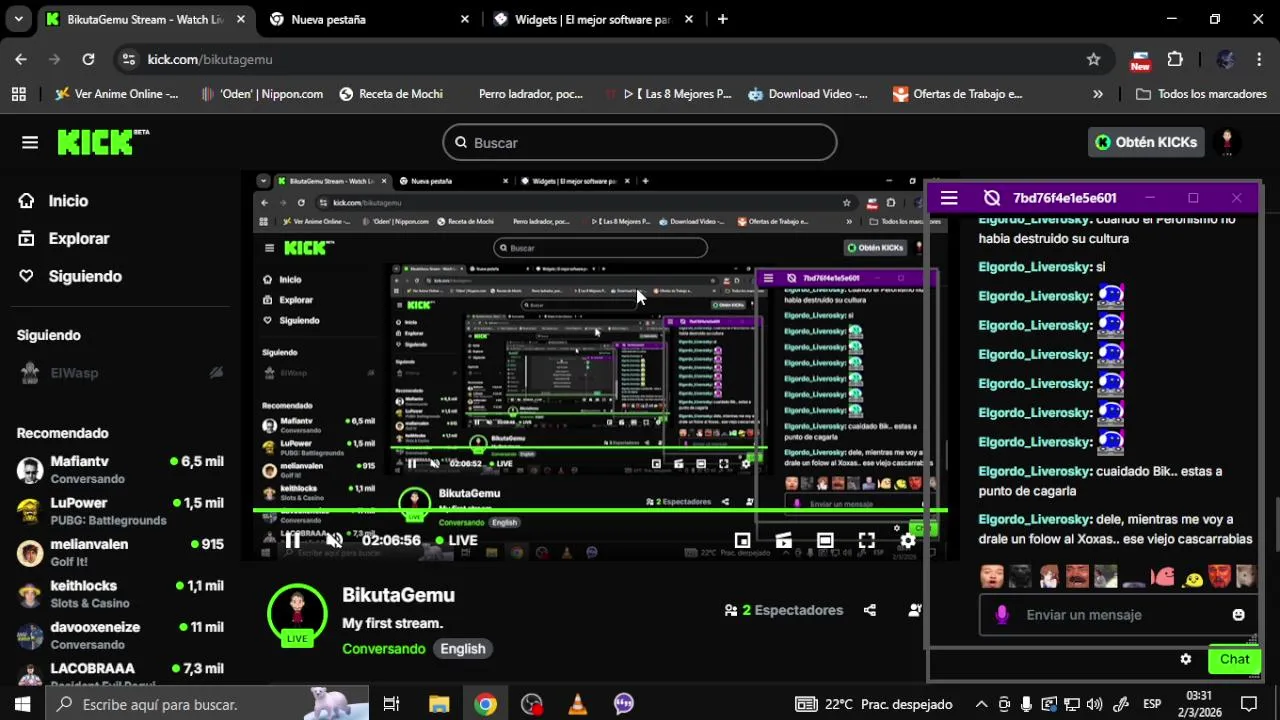Screen dimensions: 1280x720
Task: Click site info icon in address bar
Action: click(128, 59)
